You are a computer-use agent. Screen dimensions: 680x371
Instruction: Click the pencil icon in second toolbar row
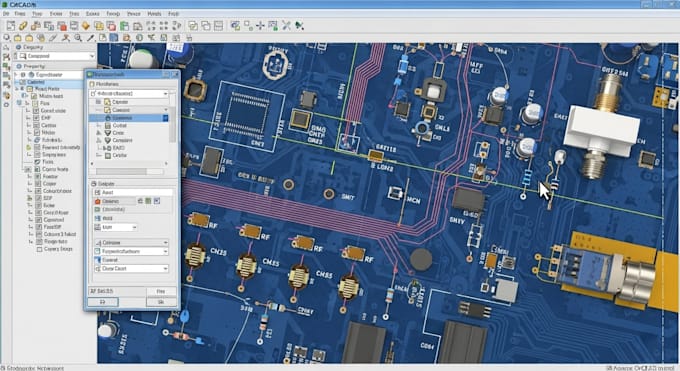[x=53, y=38]
